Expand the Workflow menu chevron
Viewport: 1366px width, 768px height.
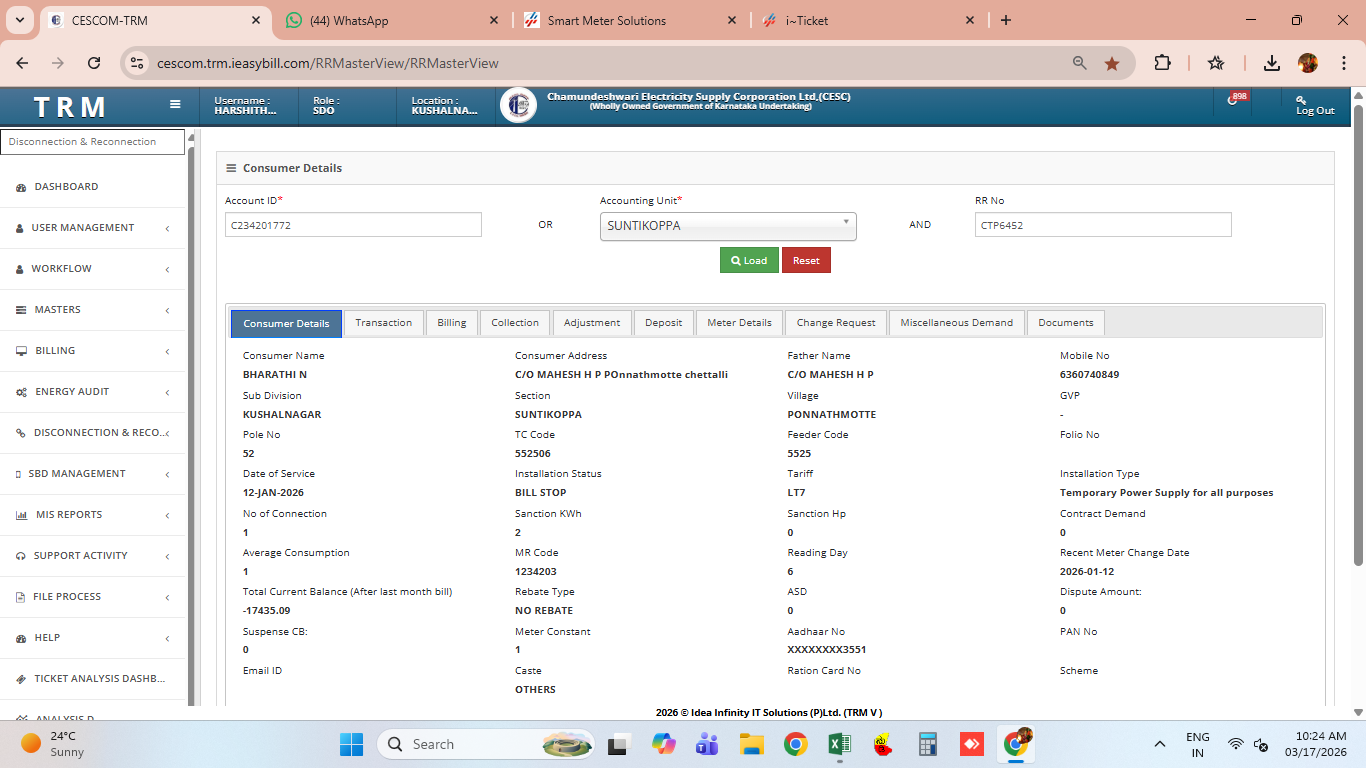[167, 269]
